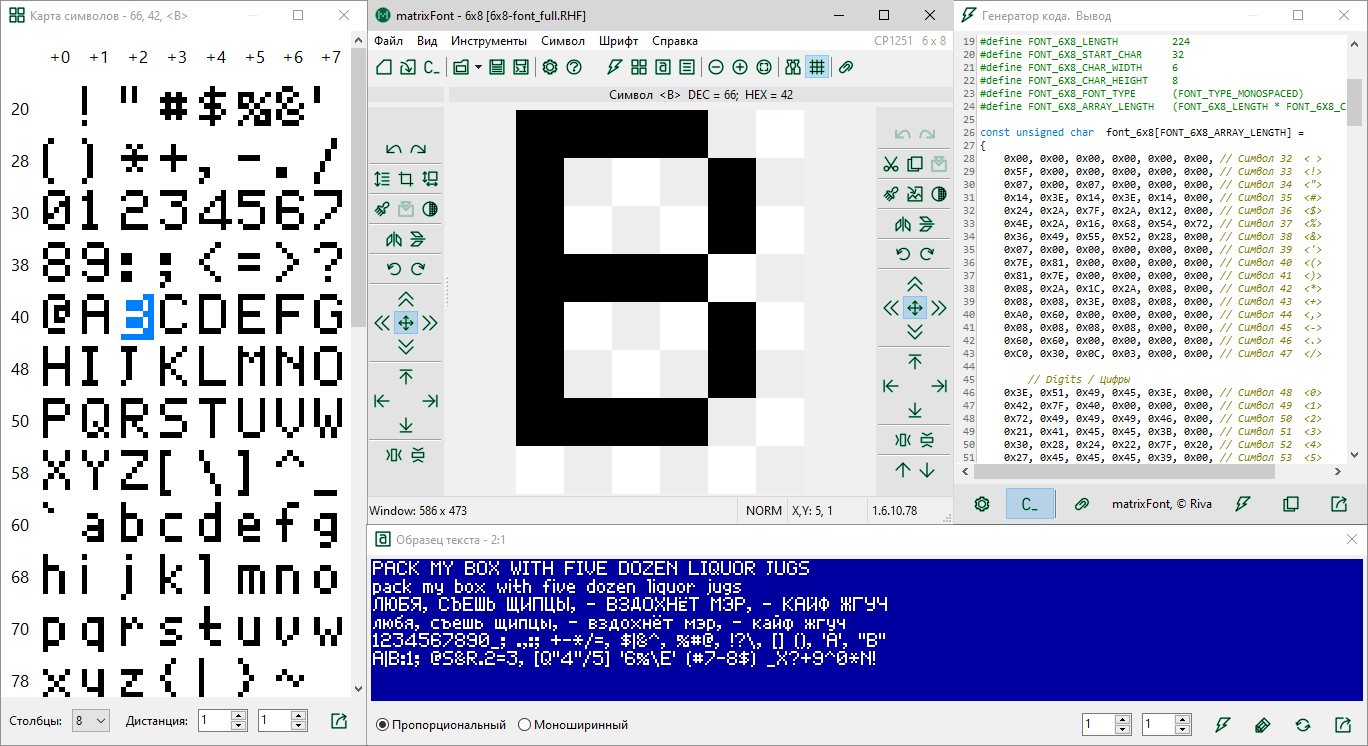1368x746 pixels.
Task: Click the lightning bolt icon in main toolbar
Action: [614, 67]
